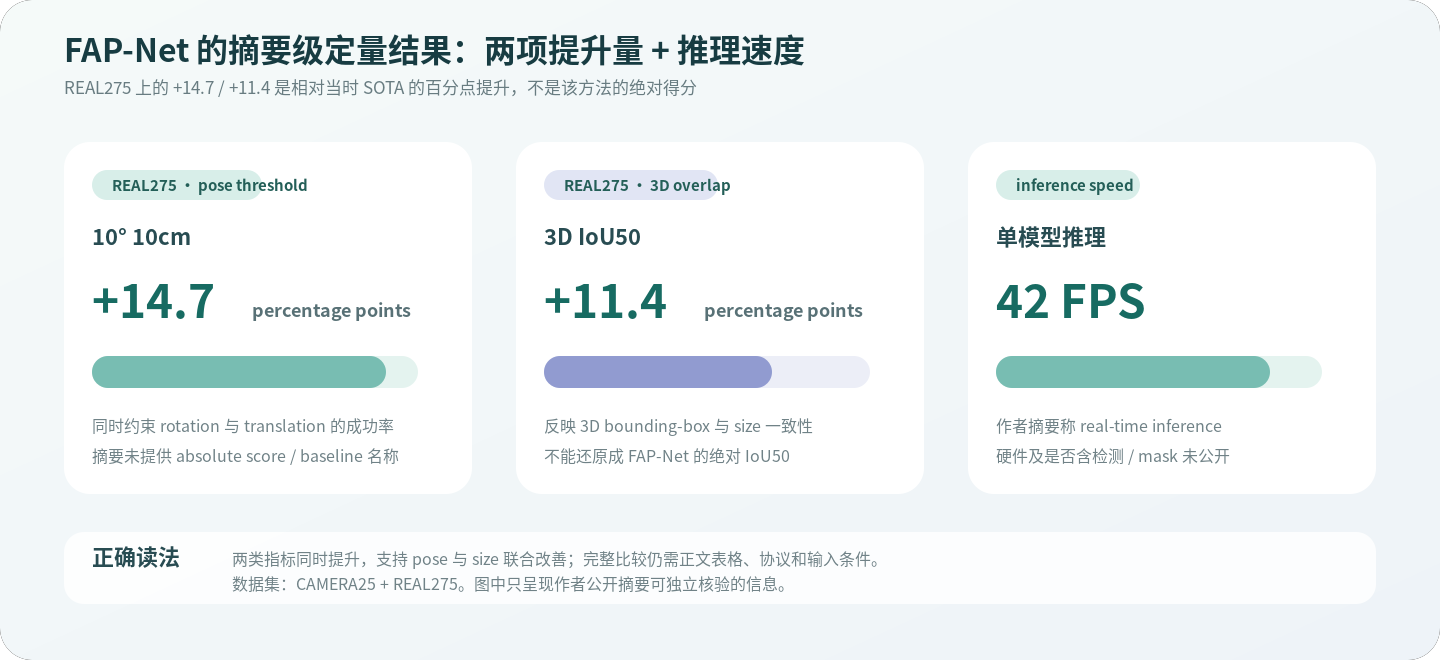Screen dimensions: 1440x660
Task: Click the '10° 10cm' heading
Action: [x=141, y=237]
